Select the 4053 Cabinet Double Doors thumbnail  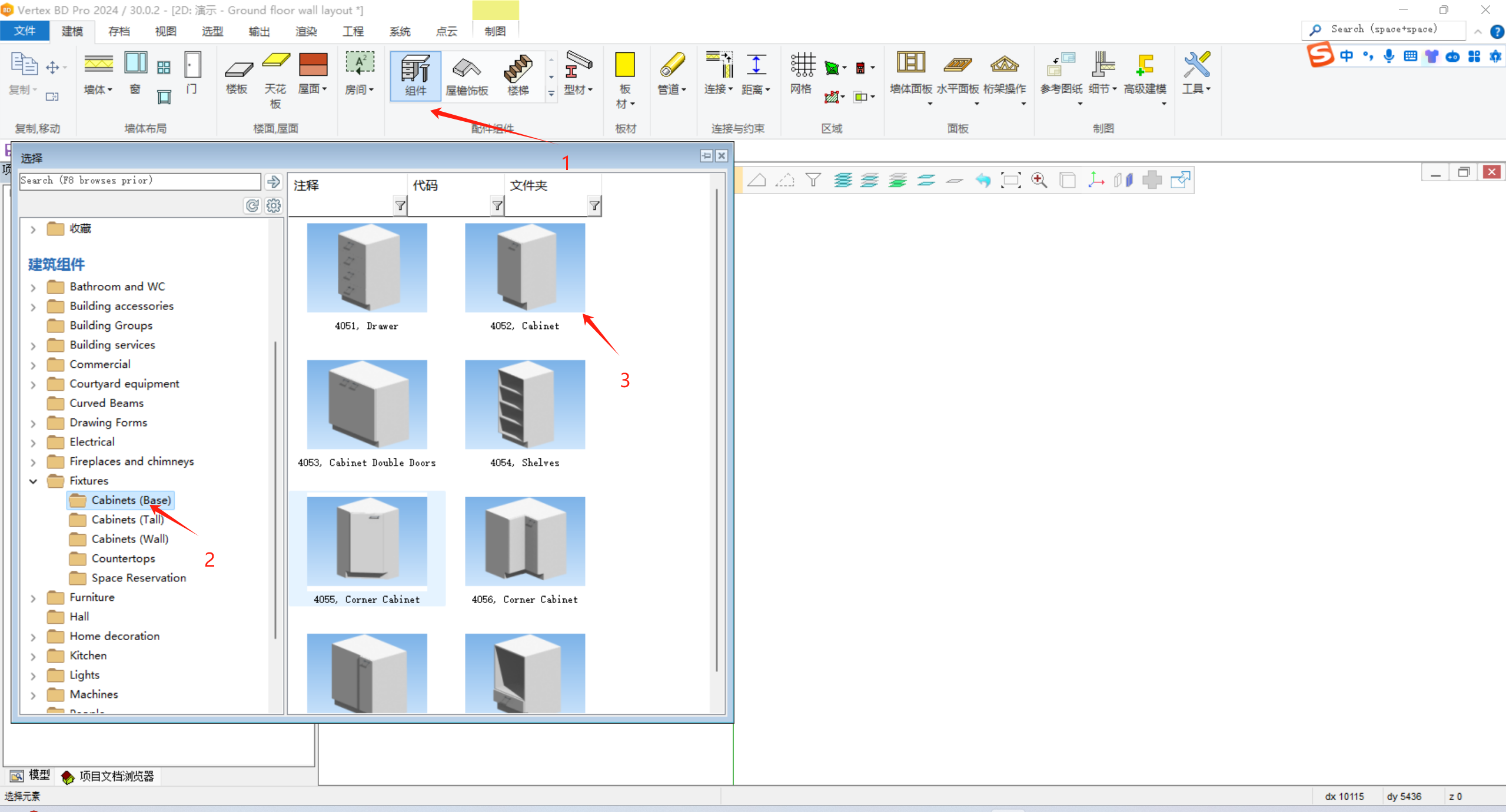coord(367,405)
